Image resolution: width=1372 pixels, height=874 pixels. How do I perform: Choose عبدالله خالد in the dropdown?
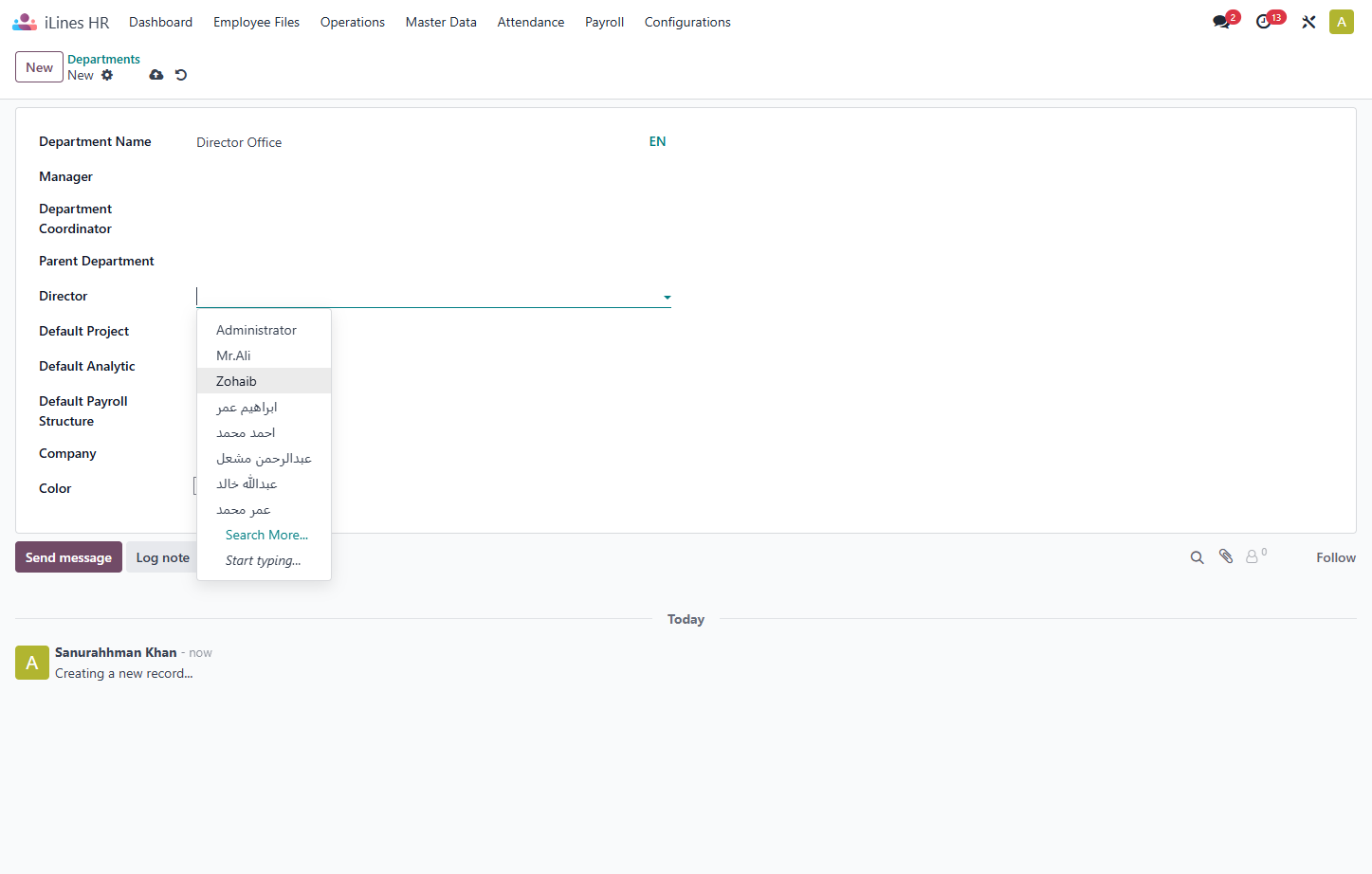pyautogui.click(x=264, y=483)
